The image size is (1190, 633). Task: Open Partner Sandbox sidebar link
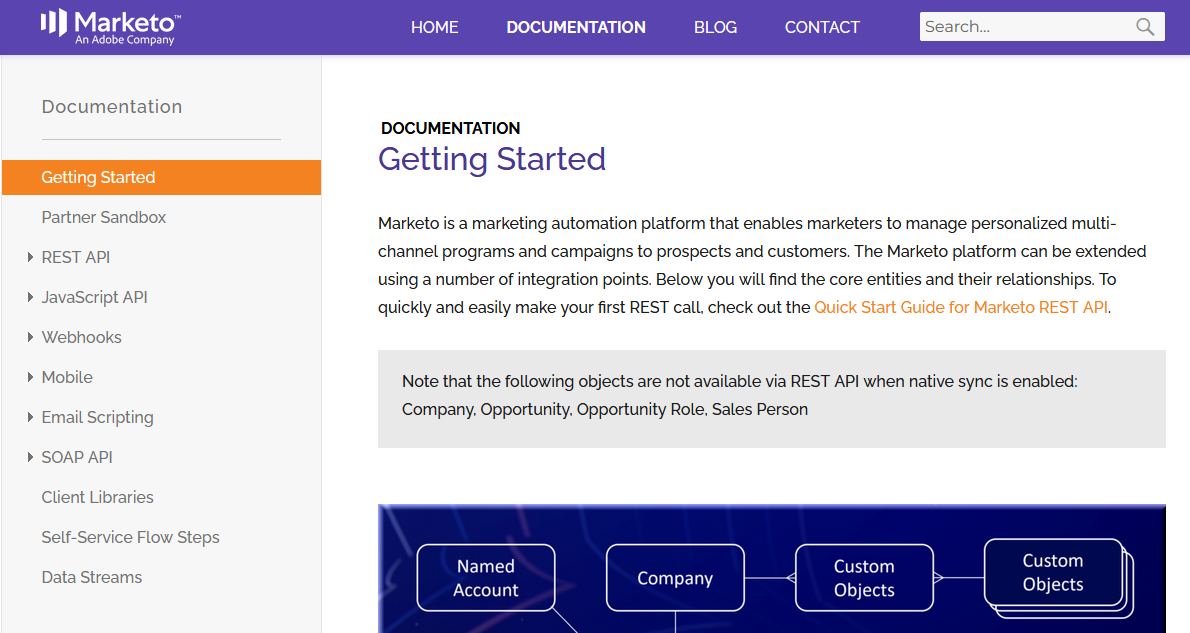click(104, 217)
